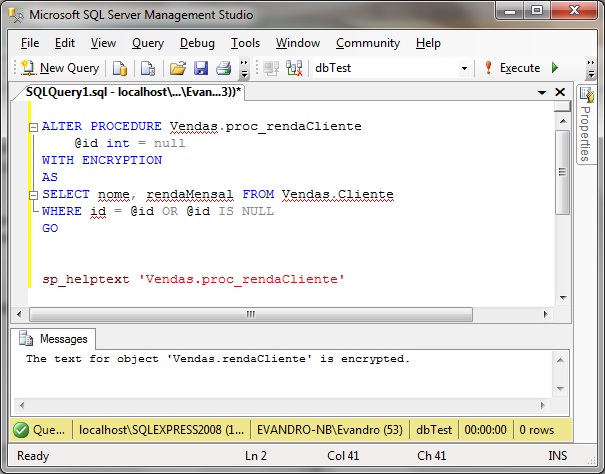Save the query with the floppy disk icon
605x474 pixels.
(201, 68)
